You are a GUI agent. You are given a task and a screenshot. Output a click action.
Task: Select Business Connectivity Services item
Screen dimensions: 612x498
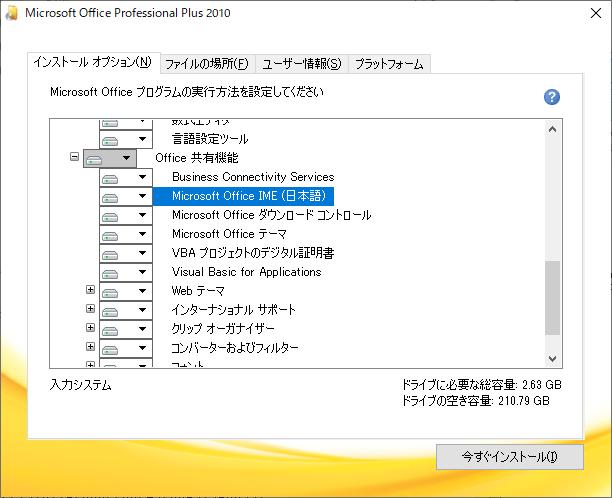click(x=253, y=177)
